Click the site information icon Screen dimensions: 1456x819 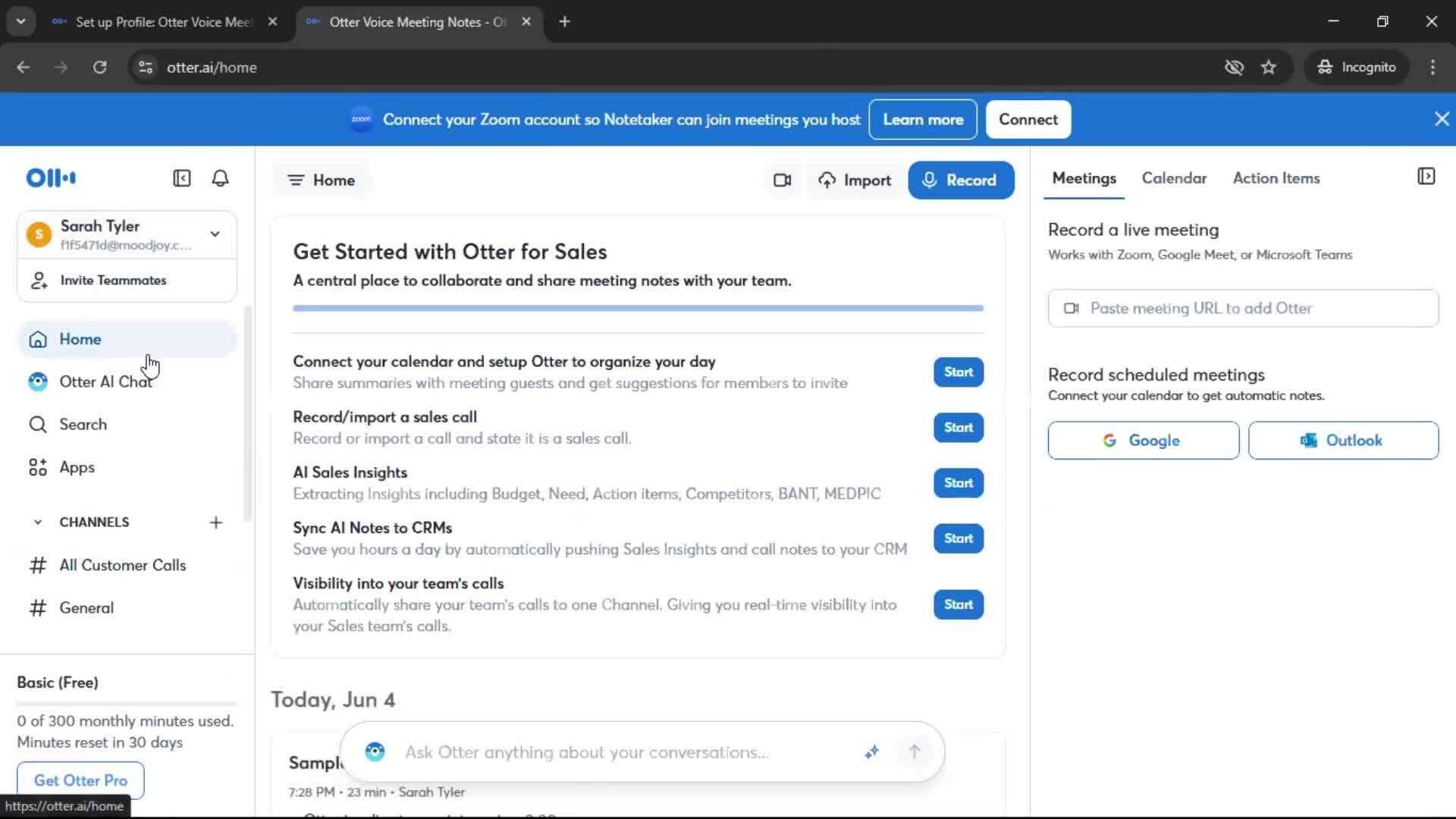(146, 67)
